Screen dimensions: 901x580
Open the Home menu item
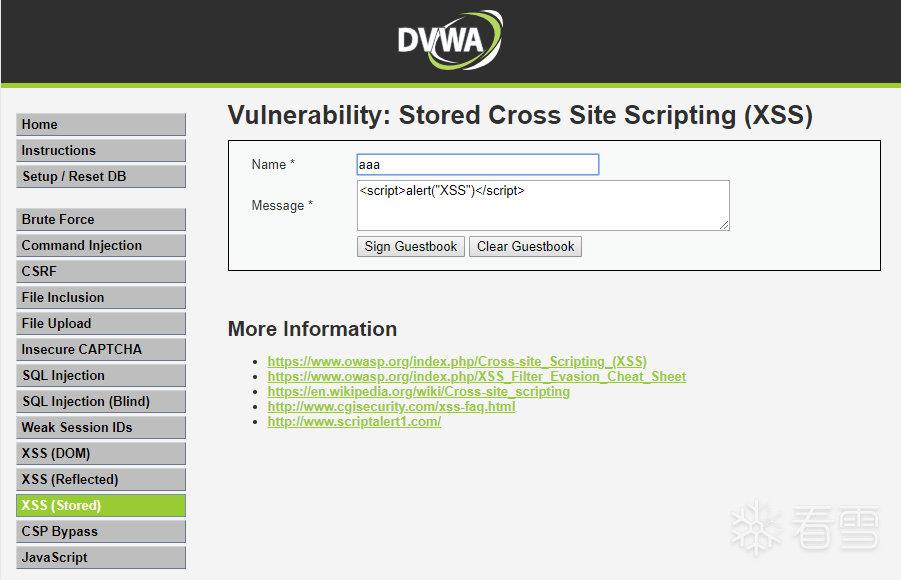pos(101,124)
